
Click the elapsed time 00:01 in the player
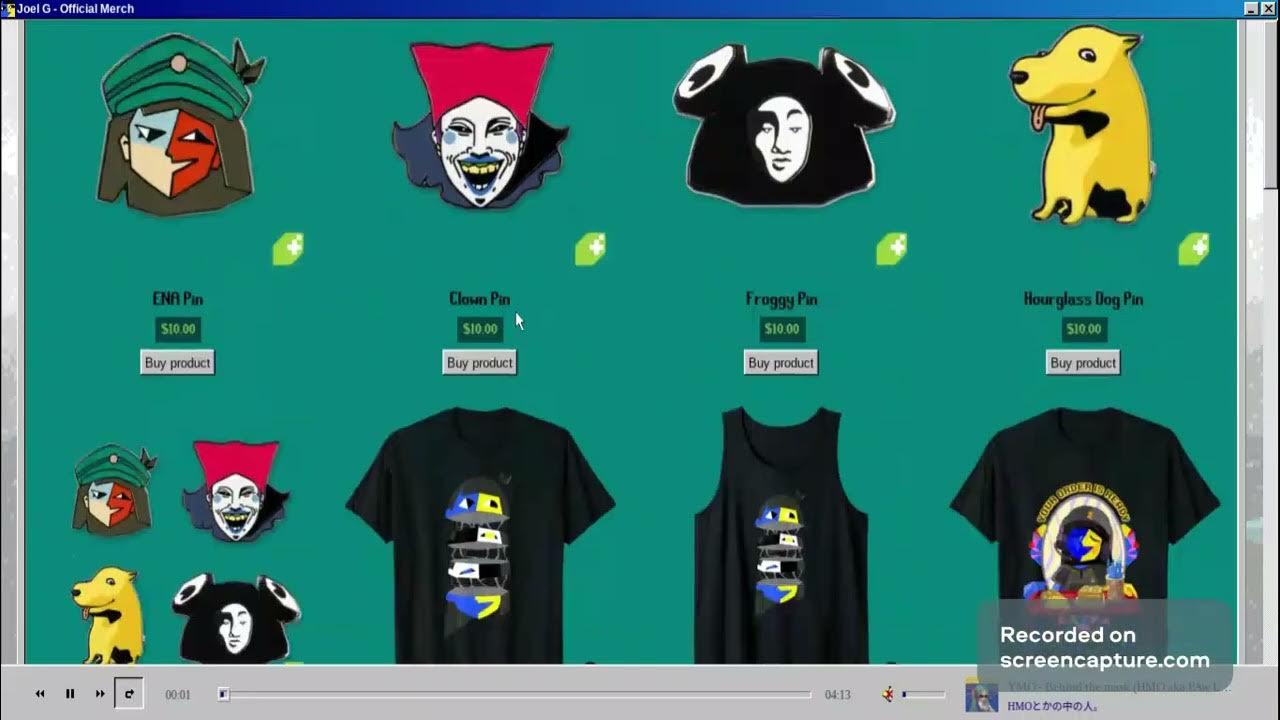(178, 695)
